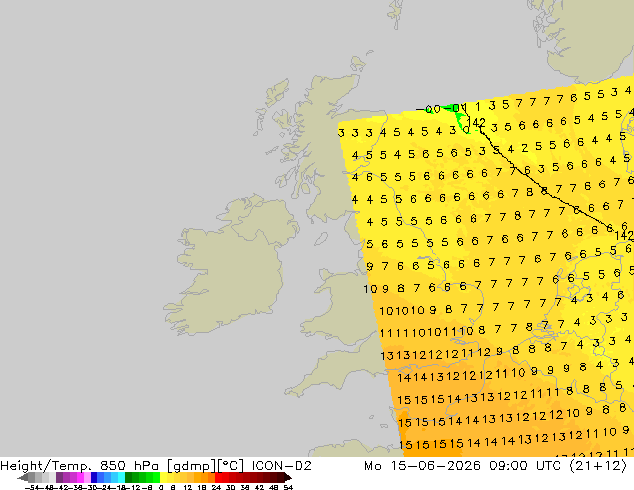Click the [°C] unit label
The height and width of the screenshot is (490, 634).
tap(231, 466)
